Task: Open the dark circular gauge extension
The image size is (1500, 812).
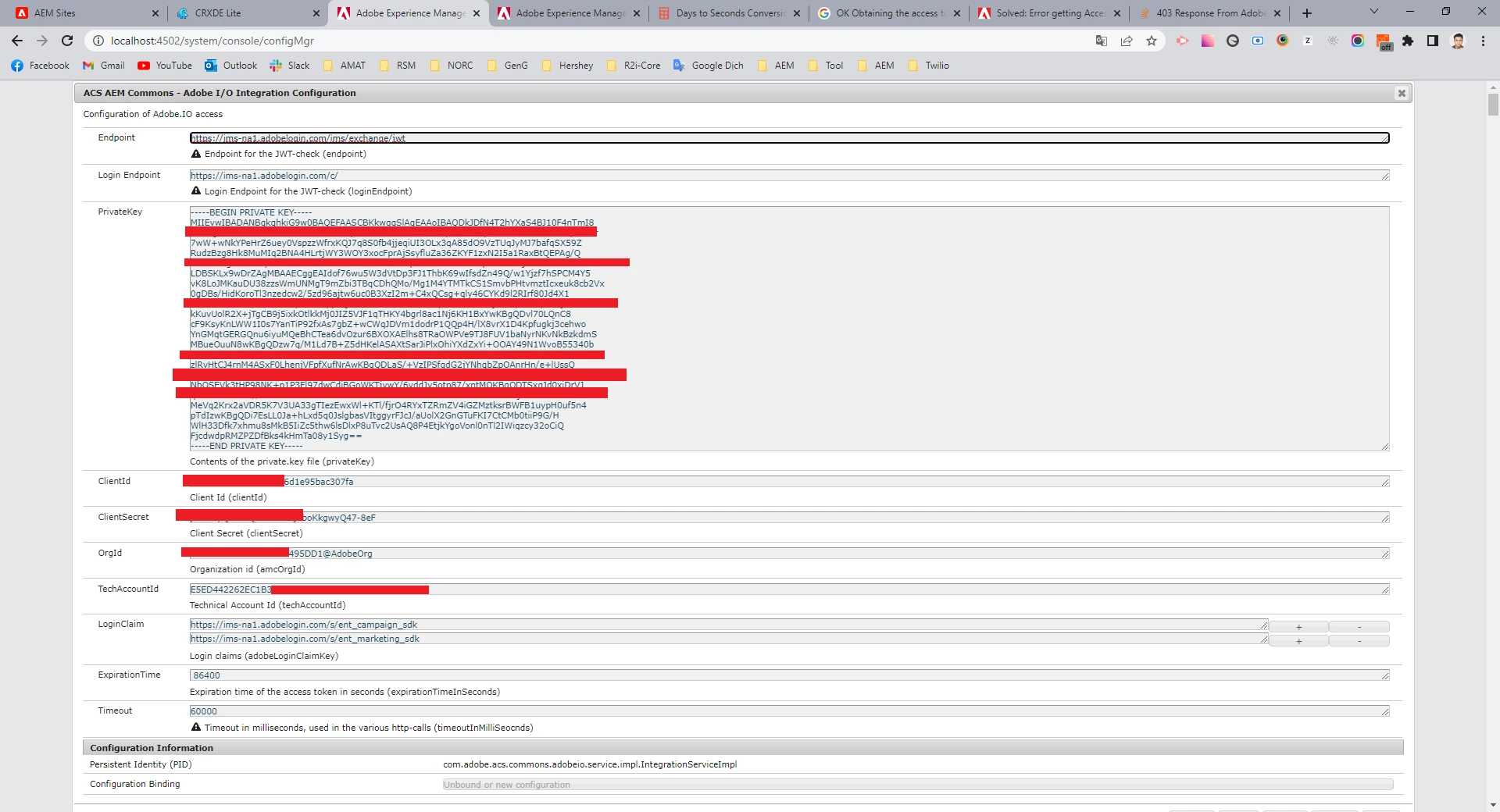Action: (1233, 41)
